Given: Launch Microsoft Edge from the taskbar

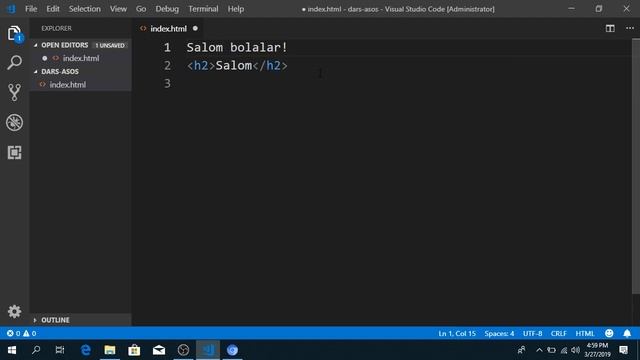Looking at the screenshot, I should 85,350.
